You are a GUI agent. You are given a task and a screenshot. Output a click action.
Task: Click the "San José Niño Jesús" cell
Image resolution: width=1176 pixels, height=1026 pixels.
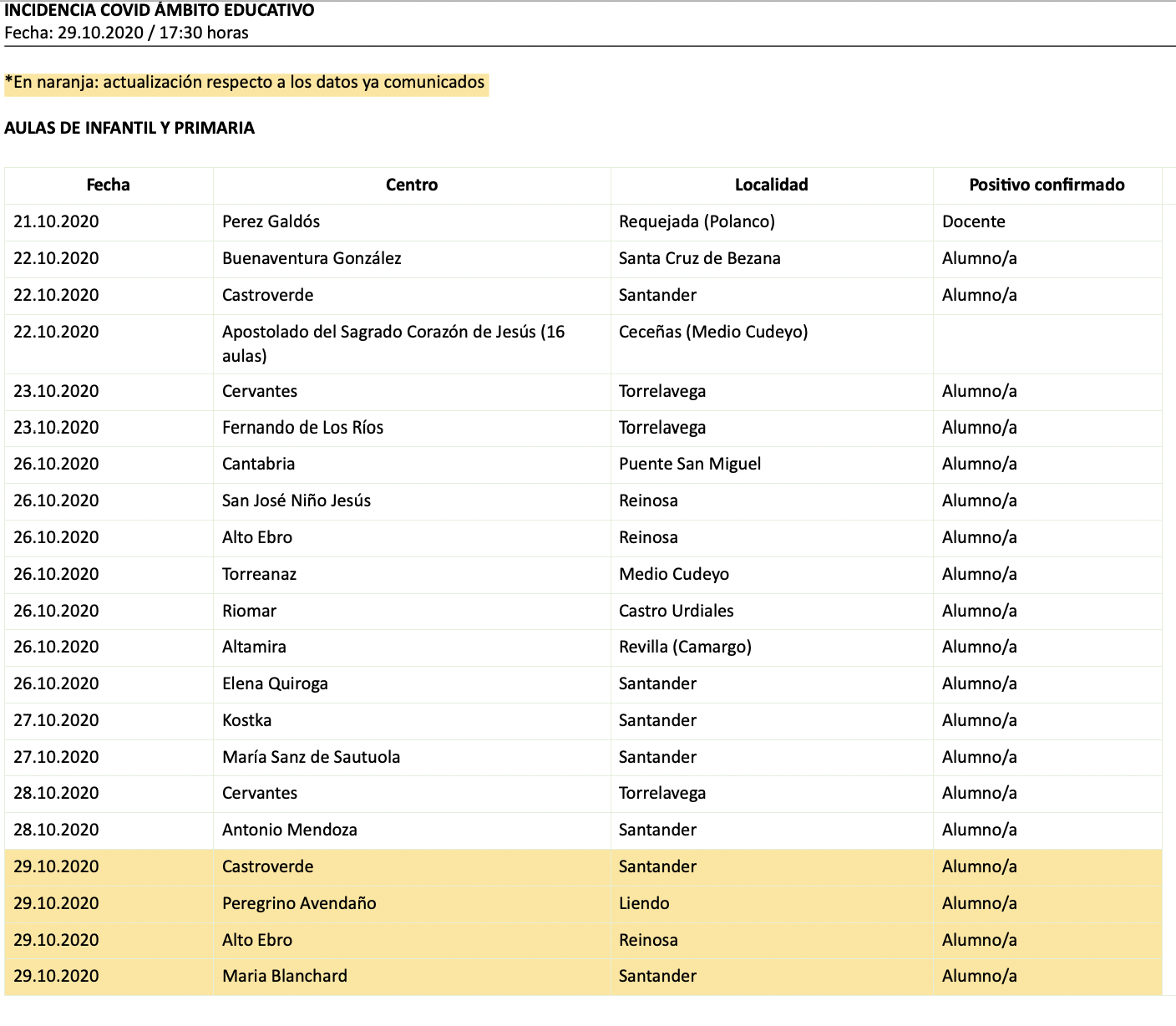click(296, 500)
